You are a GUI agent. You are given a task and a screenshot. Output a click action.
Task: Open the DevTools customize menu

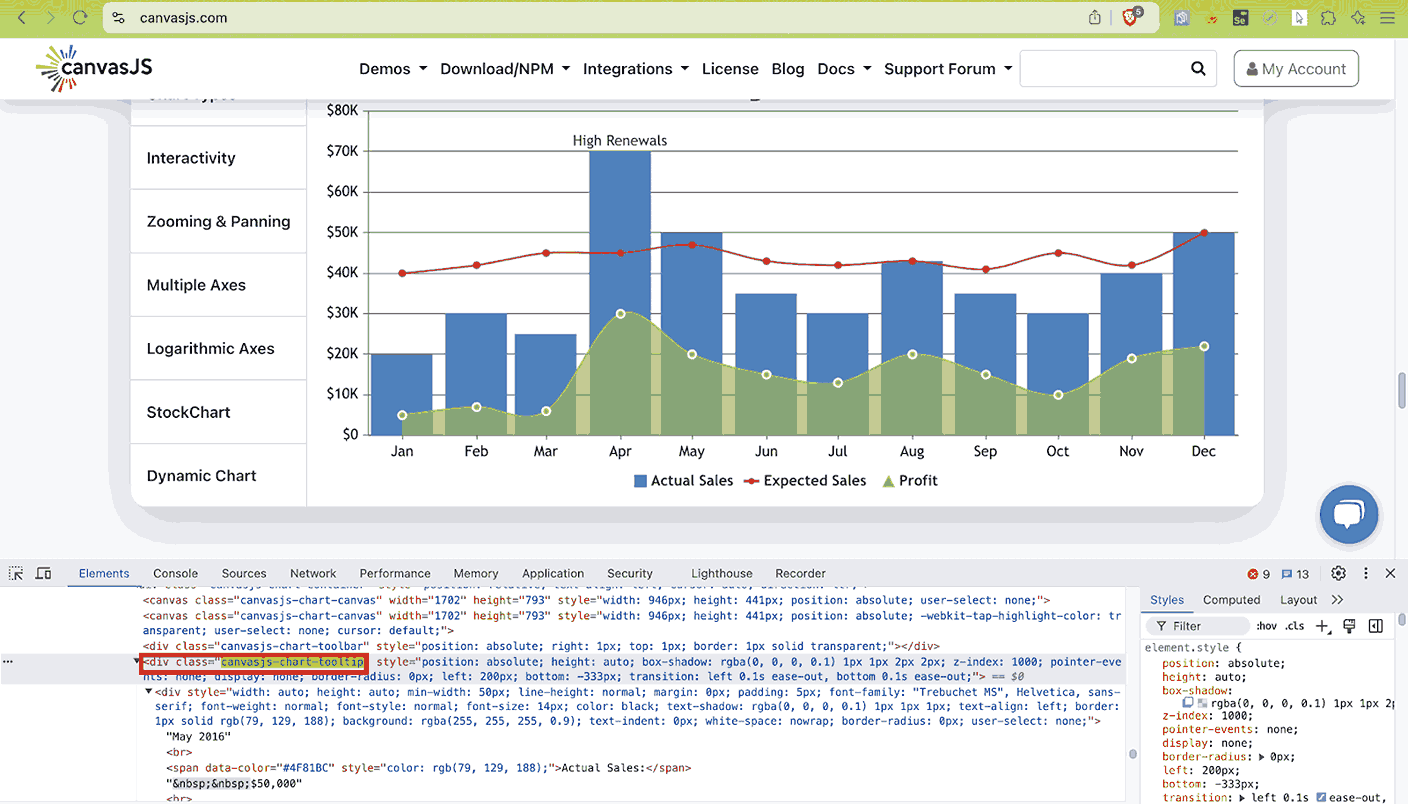1365,573
